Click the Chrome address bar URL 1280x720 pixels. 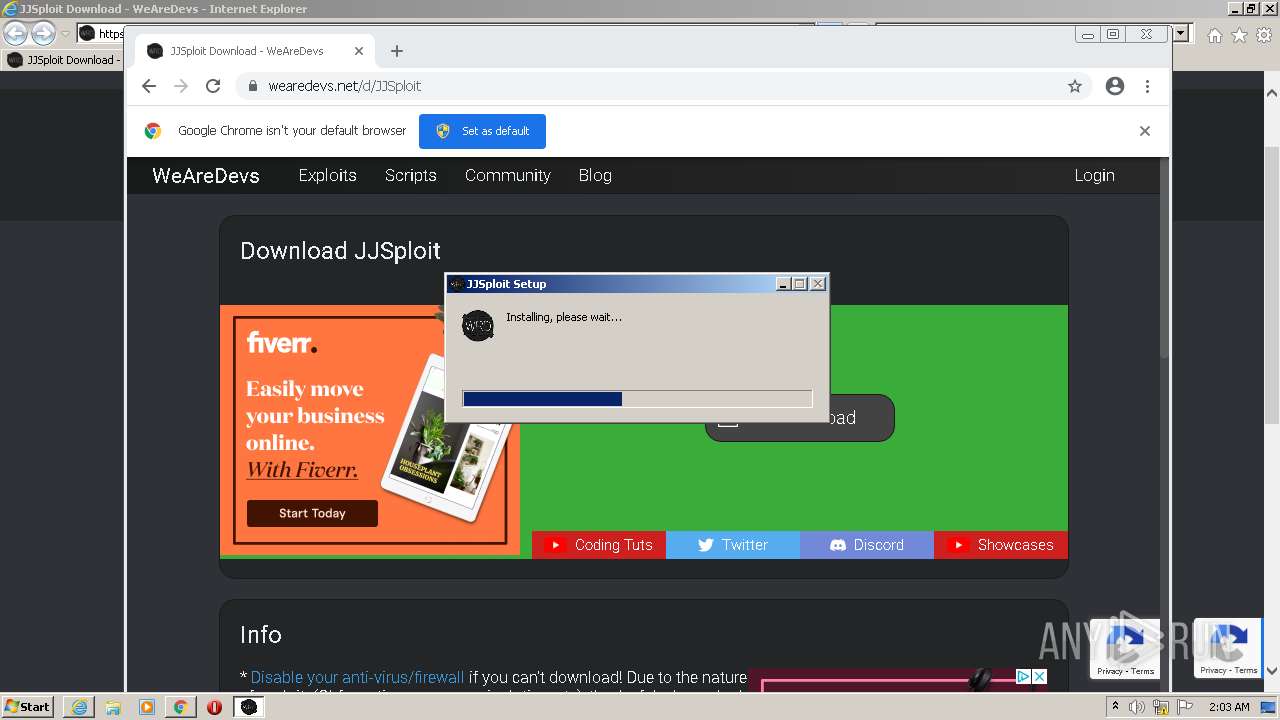coord(344,86)
